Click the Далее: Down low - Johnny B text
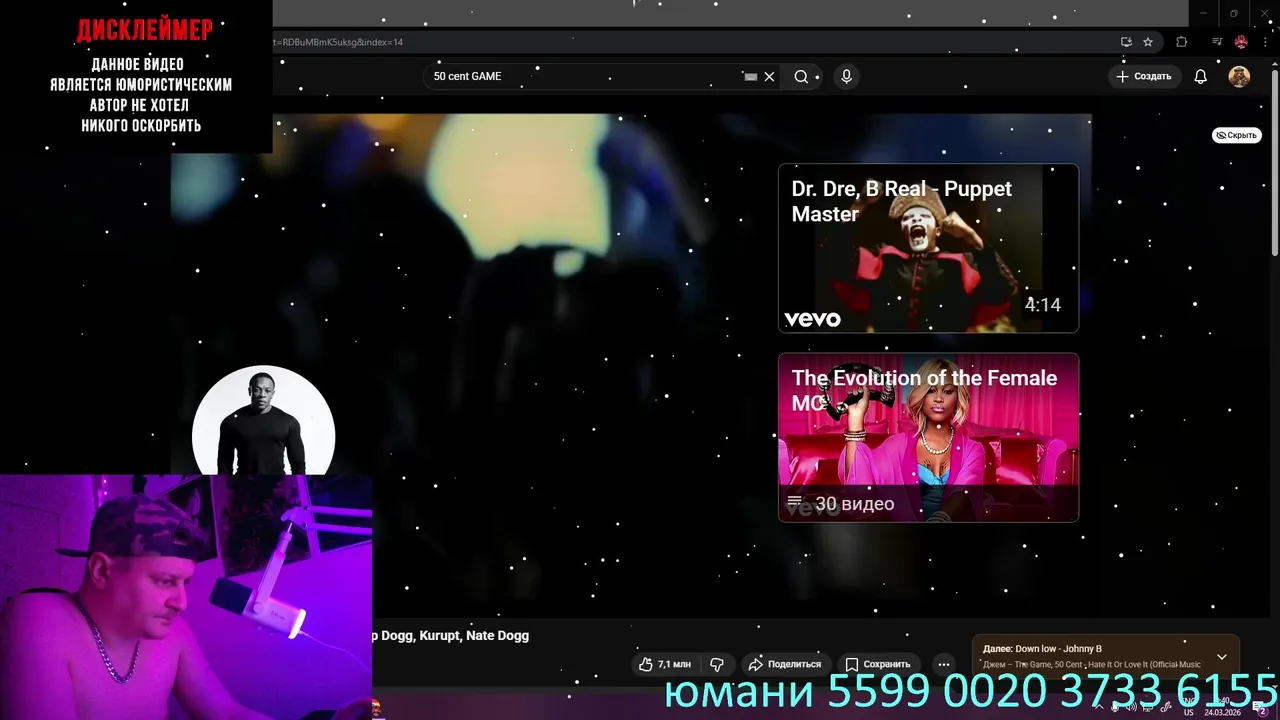This screenshot has height=720, width=1280. pos(1042,649)
